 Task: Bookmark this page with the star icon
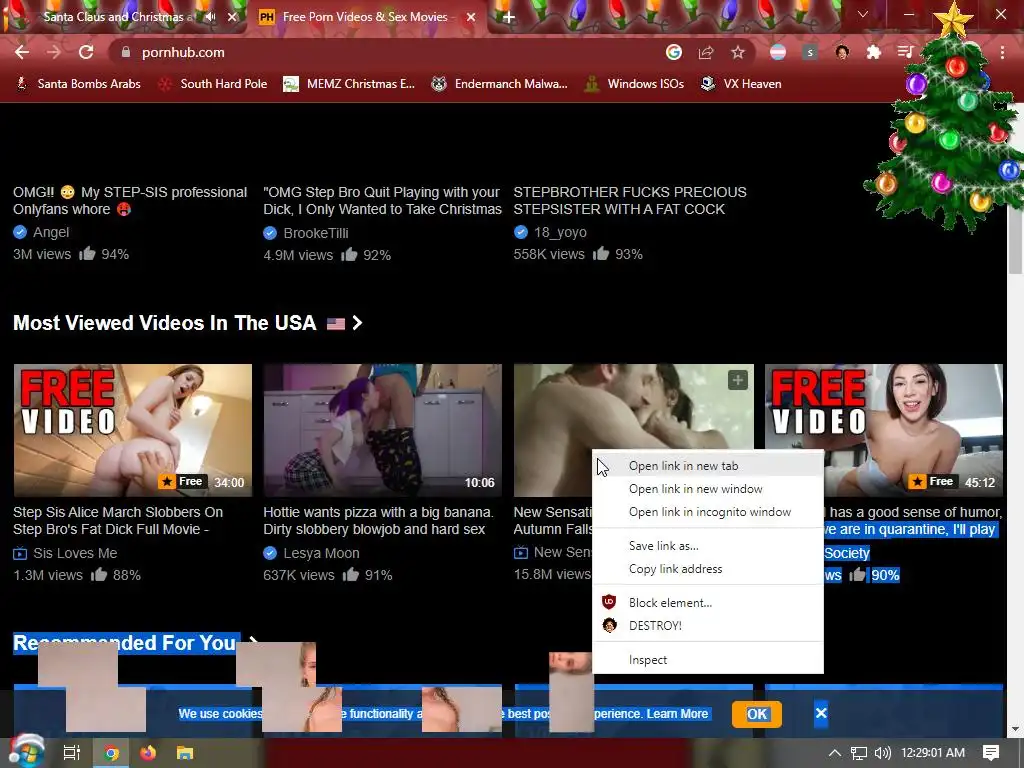click(738, 52)
